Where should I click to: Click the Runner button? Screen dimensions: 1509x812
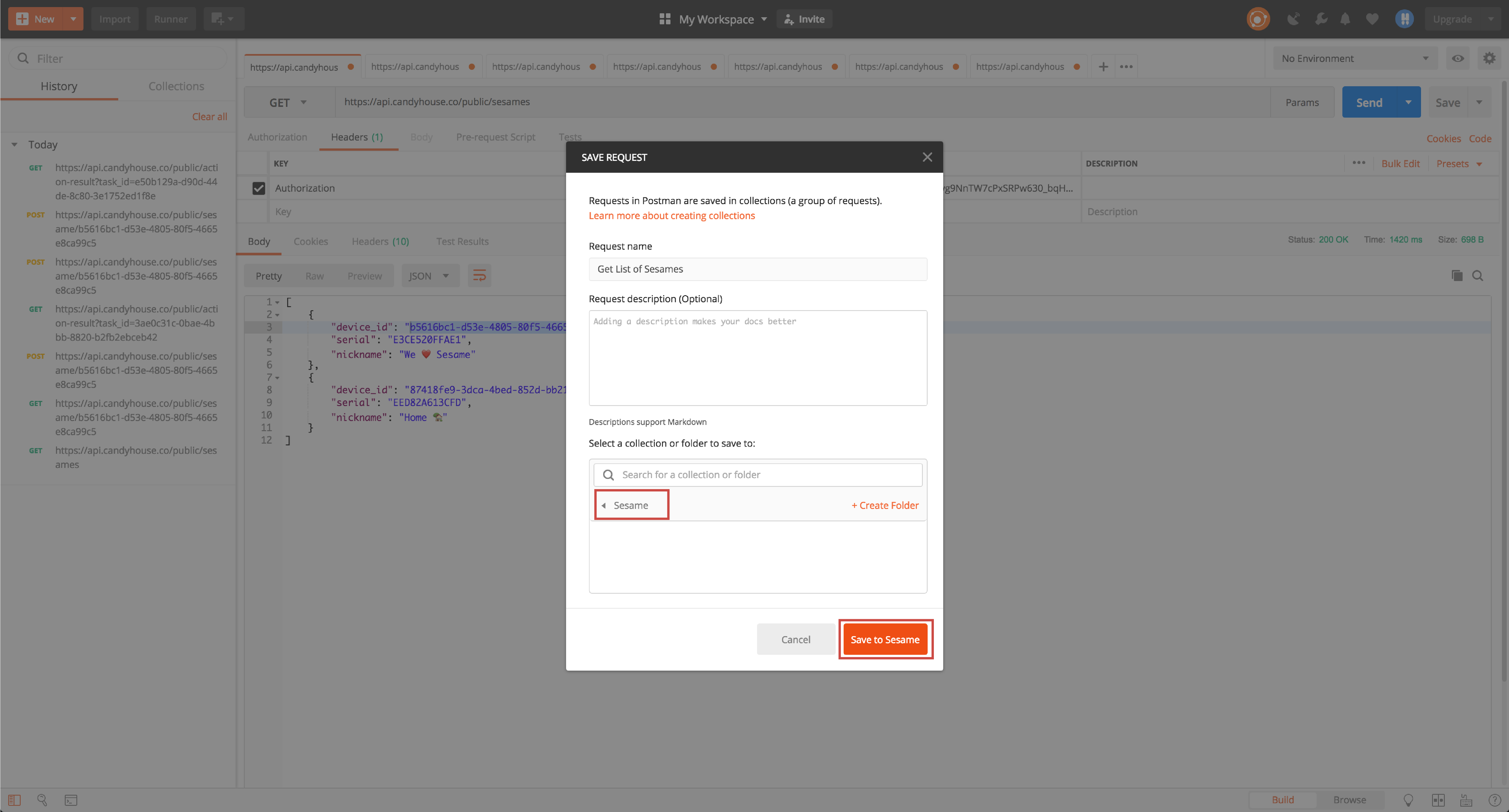click(x=171, y=19)
